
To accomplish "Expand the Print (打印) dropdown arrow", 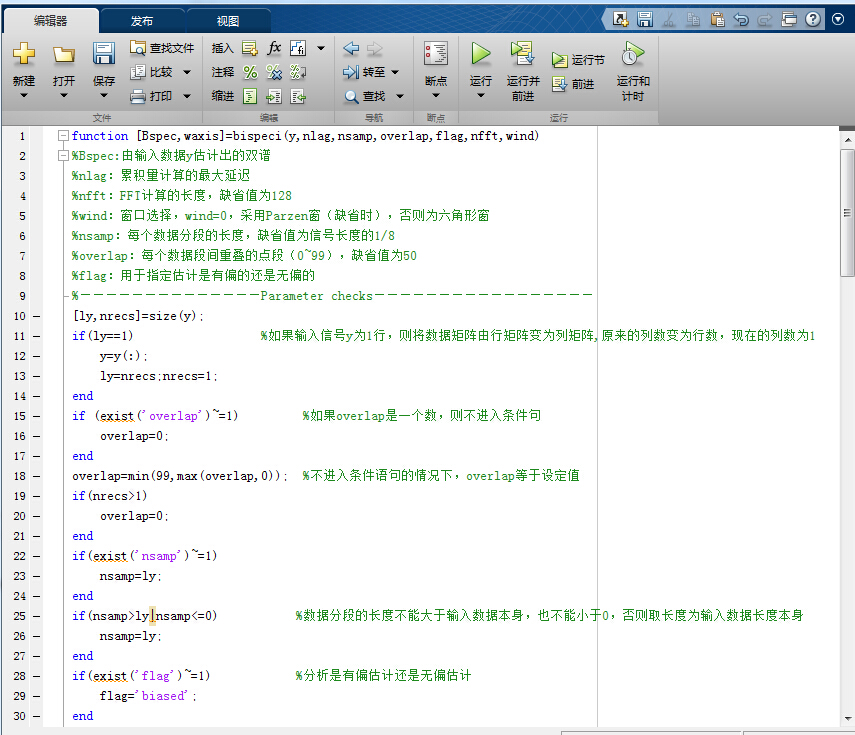I will [x=187, y=97].
